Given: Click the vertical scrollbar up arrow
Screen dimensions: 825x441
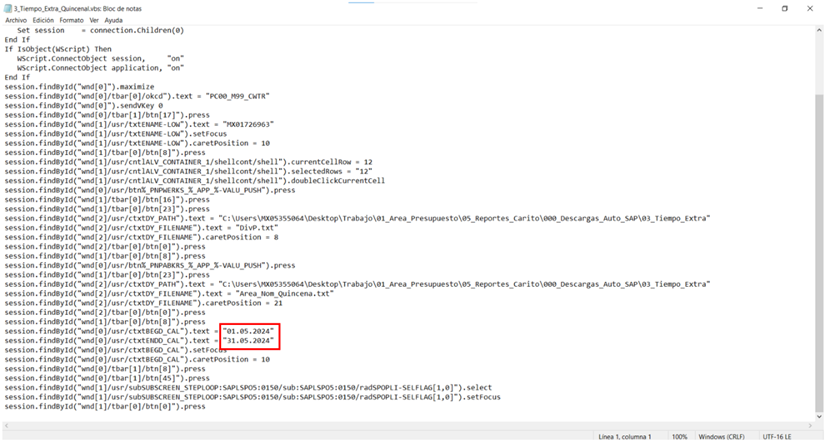Looking at the screenshot, I should [820, 31].
